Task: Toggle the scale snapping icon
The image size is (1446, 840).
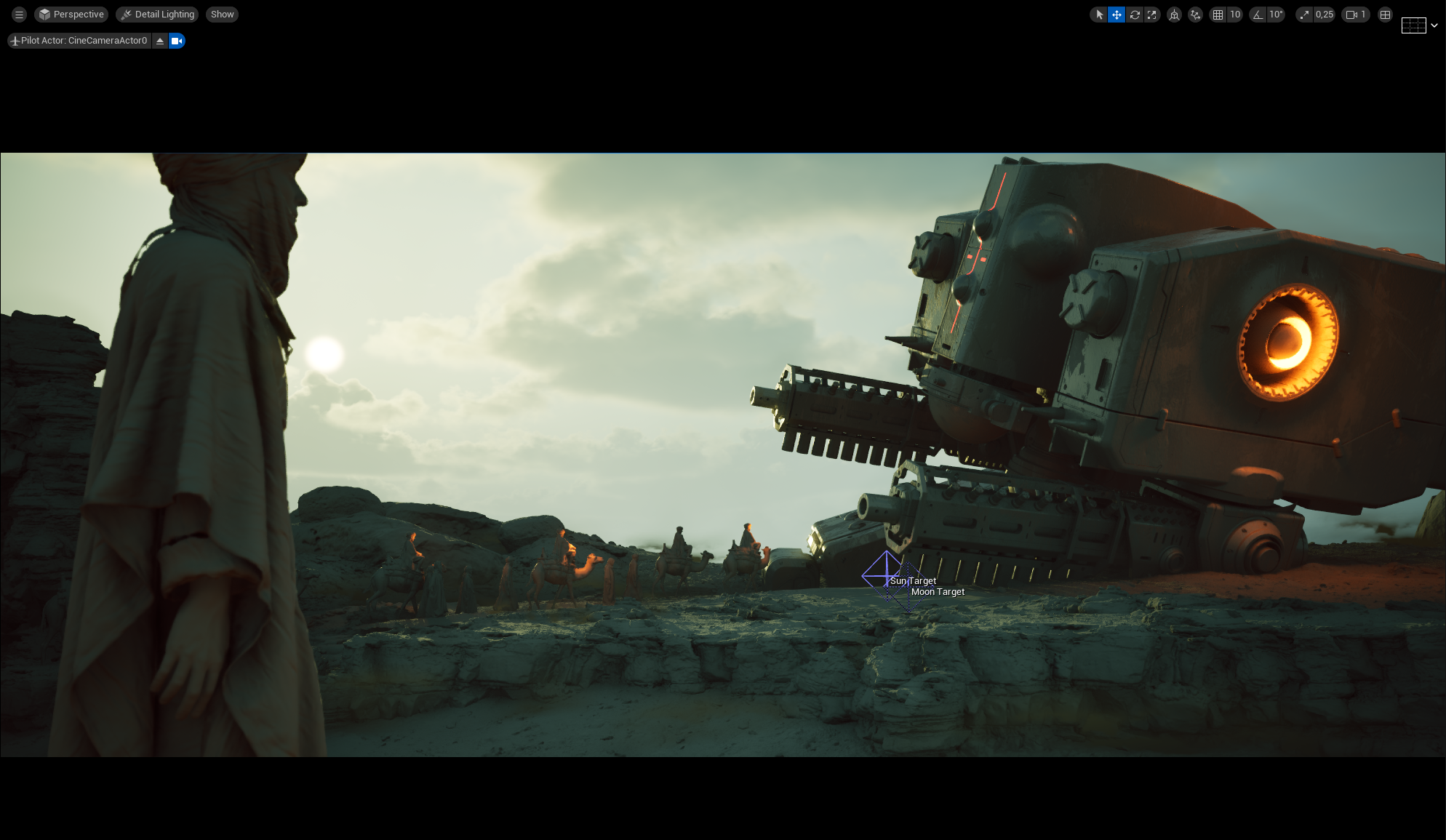Action: point(1304,15)
